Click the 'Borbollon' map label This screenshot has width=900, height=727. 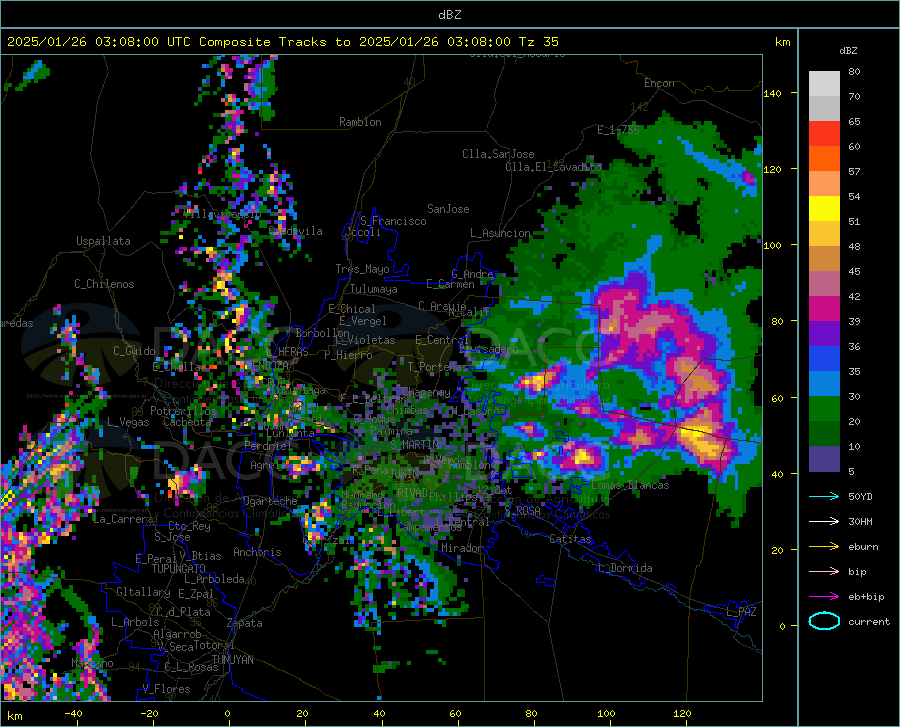click(x=323, y=333)
